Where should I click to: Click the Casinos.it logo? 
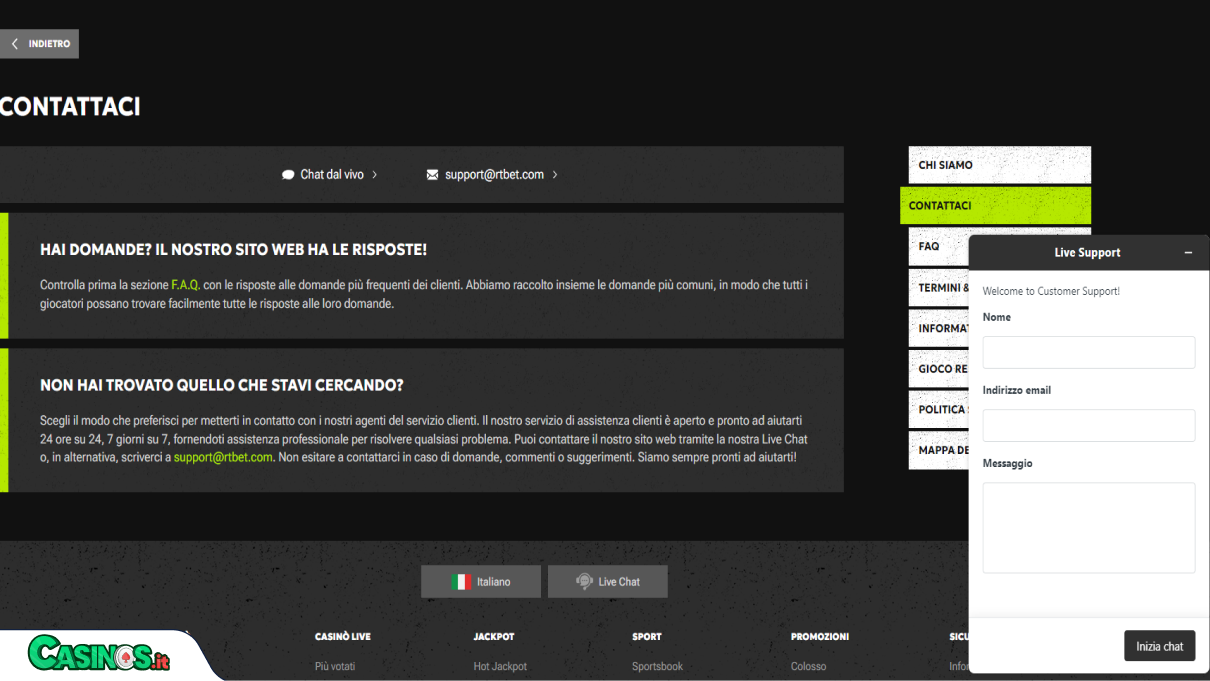100,655
